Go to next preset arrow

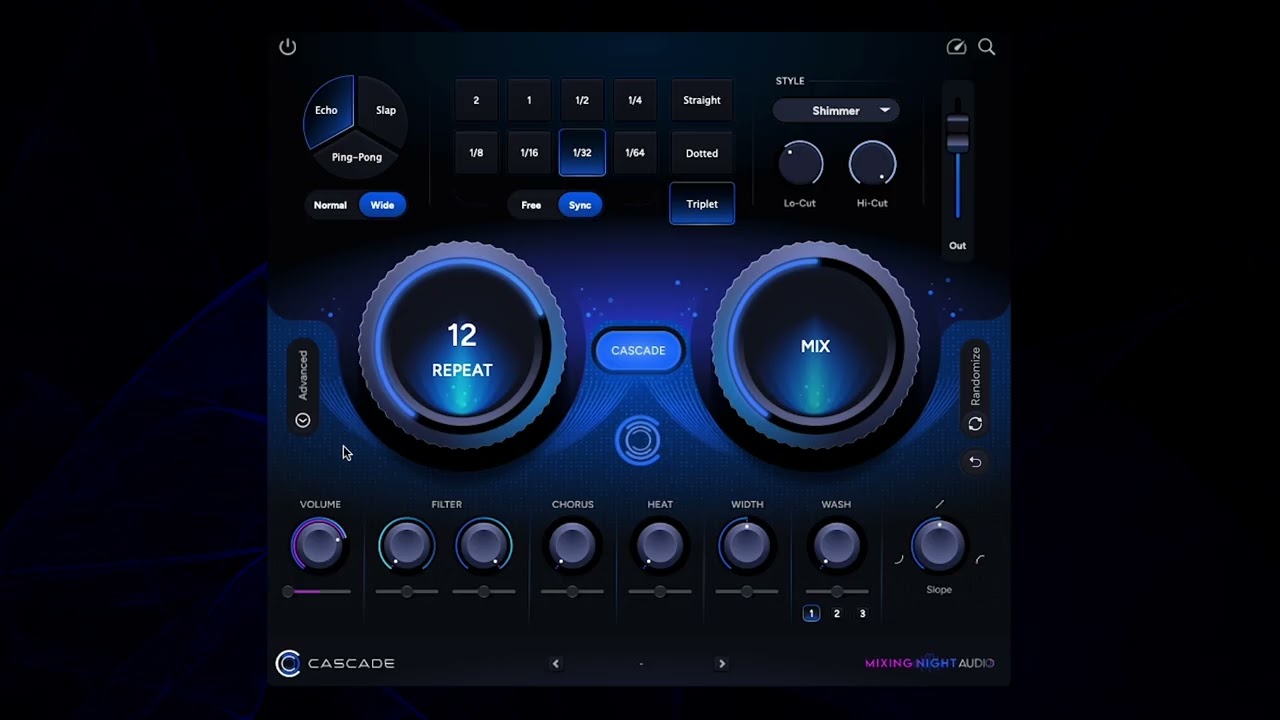(722, 663)
